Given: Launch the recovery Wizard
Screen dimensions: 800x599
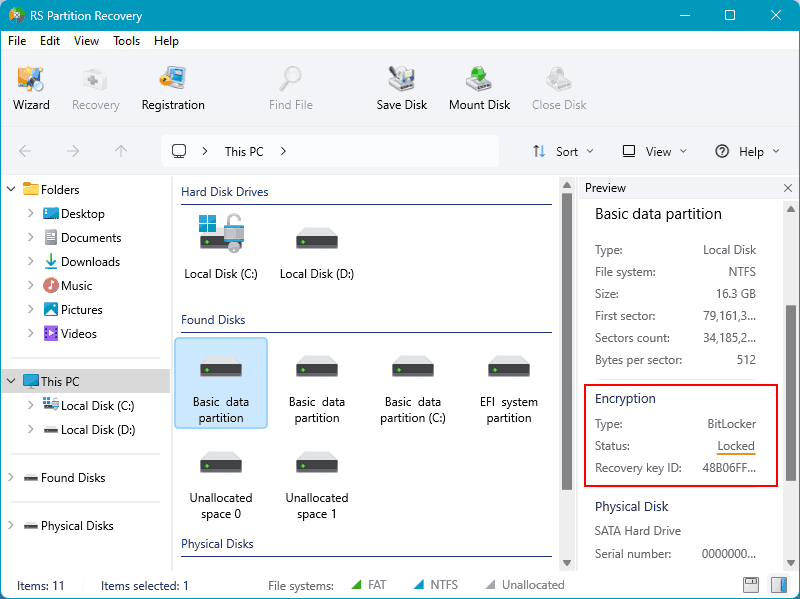Looking at the screenshot, I should (31, 88).
